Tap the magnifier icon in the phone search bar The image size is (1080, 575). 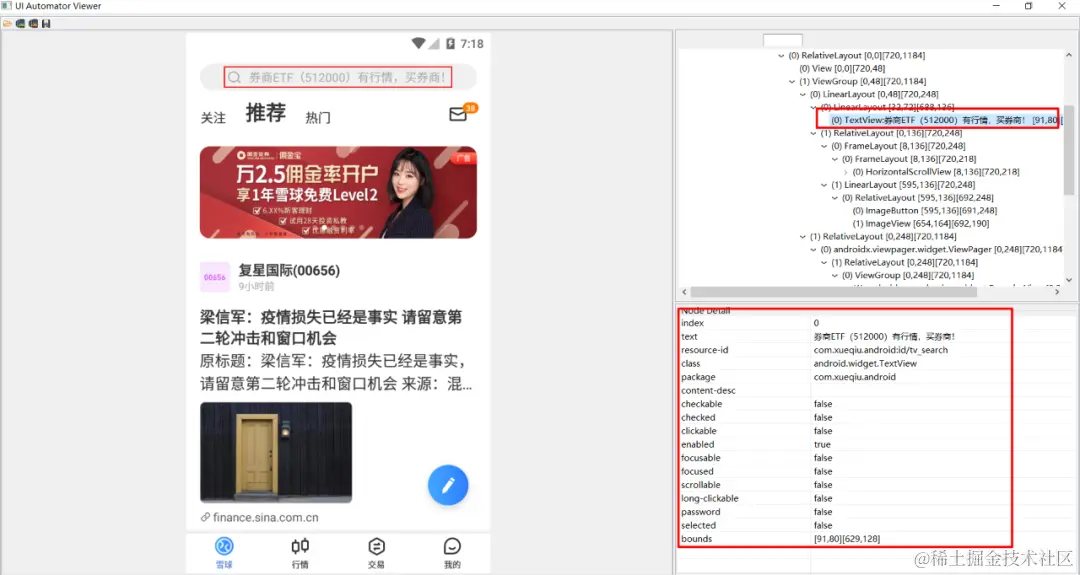pyautogui.click(x=234, y=77)
